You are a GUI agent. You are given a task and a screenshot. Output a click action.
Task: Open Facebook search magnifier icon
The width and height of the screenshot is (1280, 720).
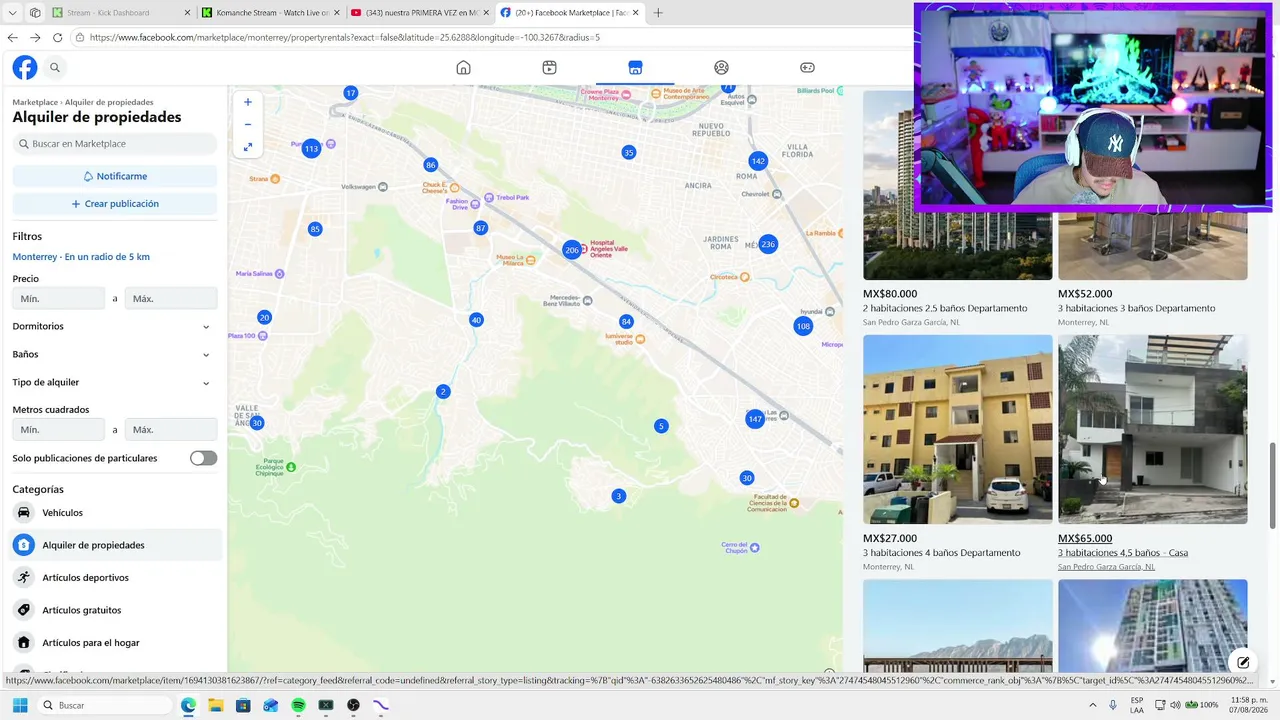point(55,68)
